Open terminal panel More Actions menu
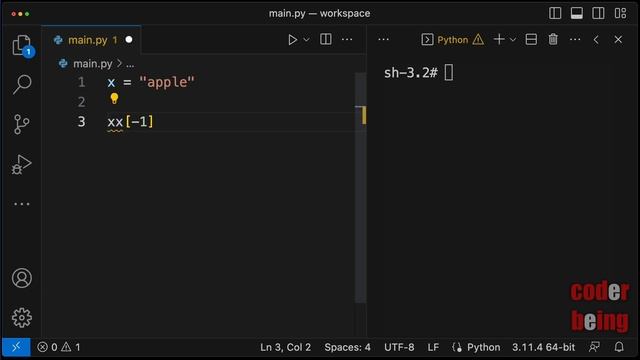The width and height of the screenshot is (640, 360). click(575, 40)
